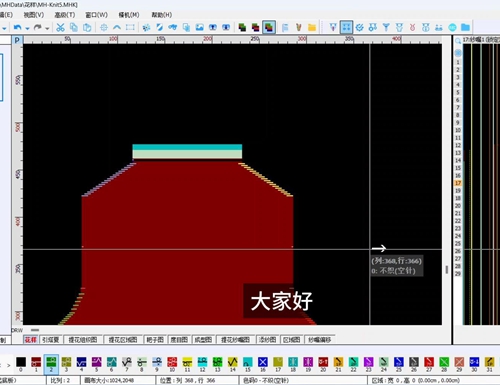The width and height of the screenshot is (500, 385).
Task: Toggle the P button at ruler corner
Action: point(17,40)
